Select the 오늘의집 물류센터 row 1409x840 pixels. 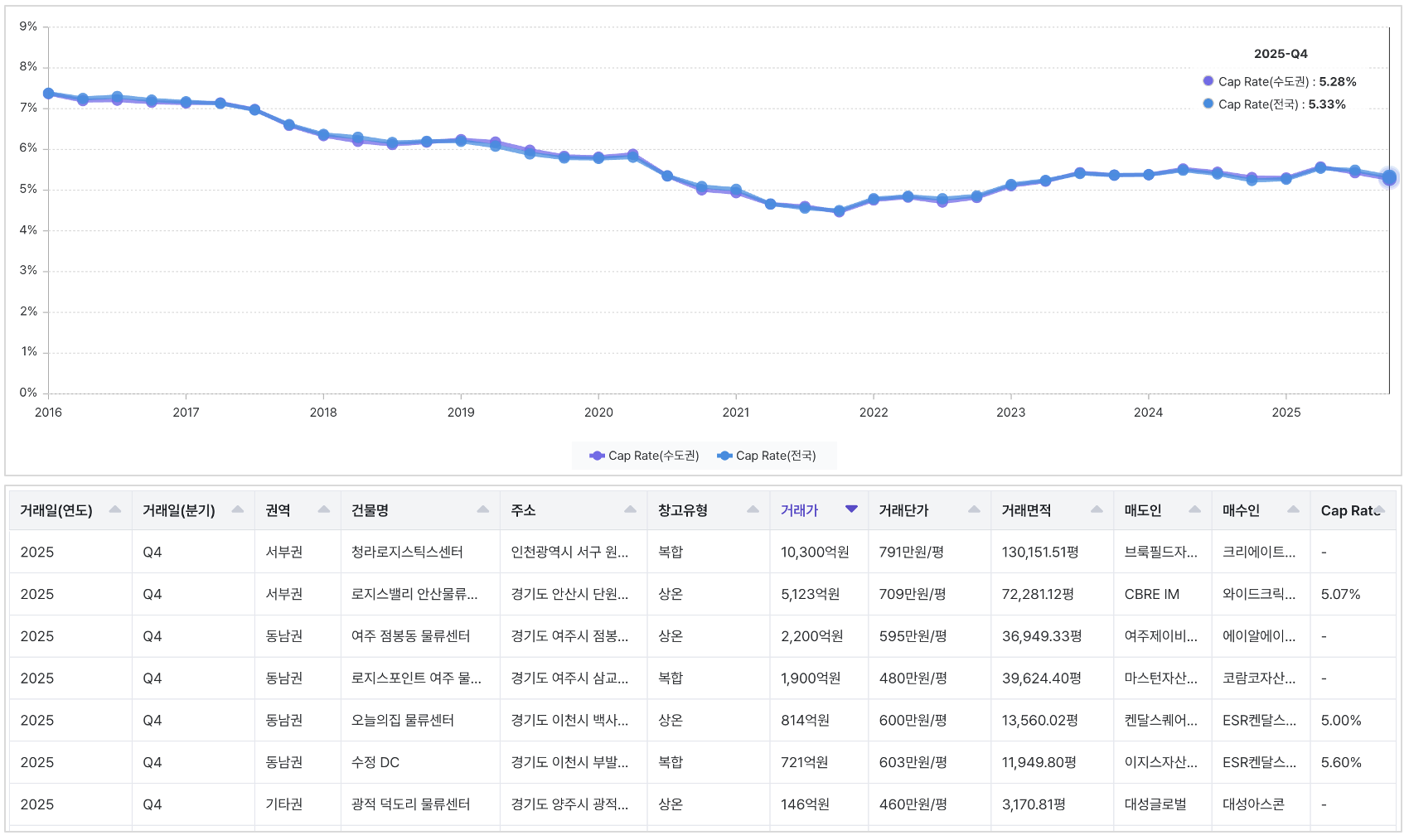[403, 720]
